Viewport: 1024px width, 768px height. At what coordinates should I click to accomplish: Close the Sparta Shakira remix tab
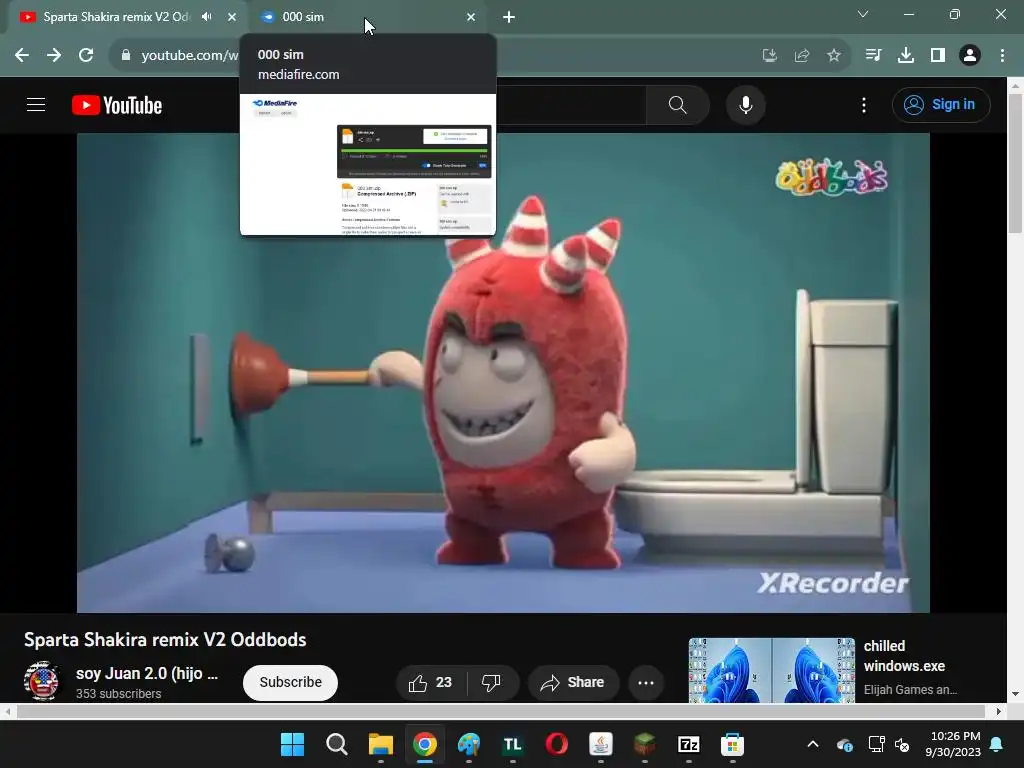(x=232, y=17)
